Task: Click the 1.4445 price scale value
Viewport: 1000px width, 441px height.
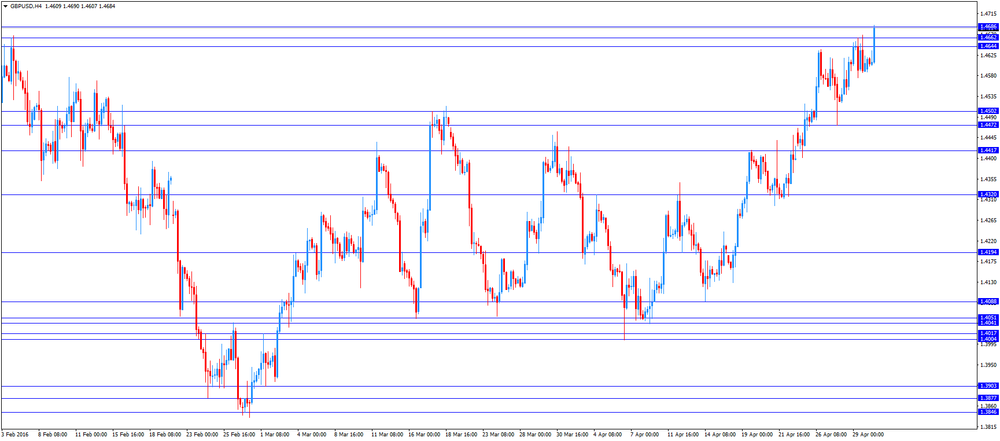Action: 989,138
